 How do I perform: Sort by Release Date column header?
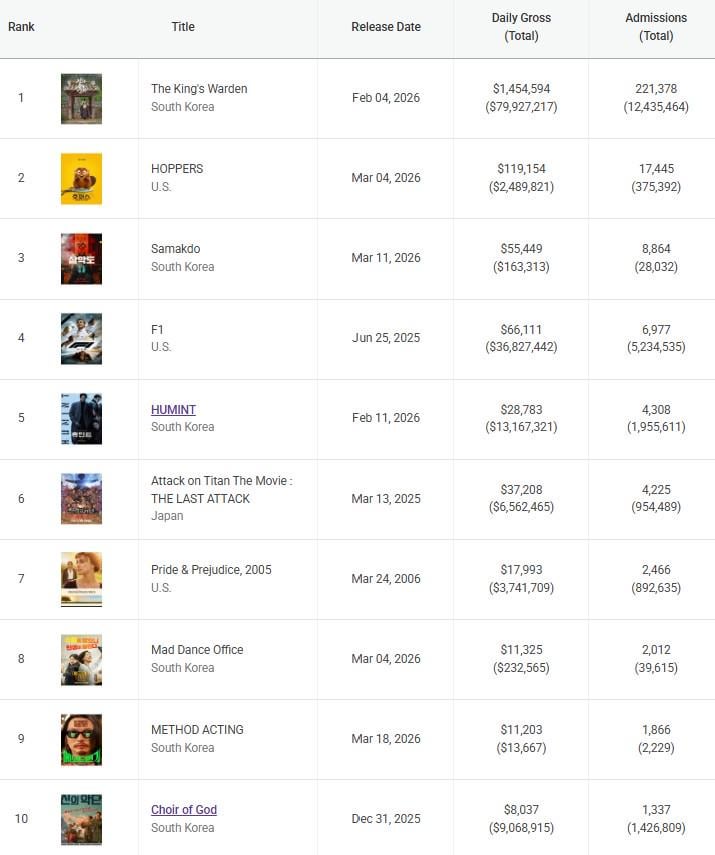(386, 27)
